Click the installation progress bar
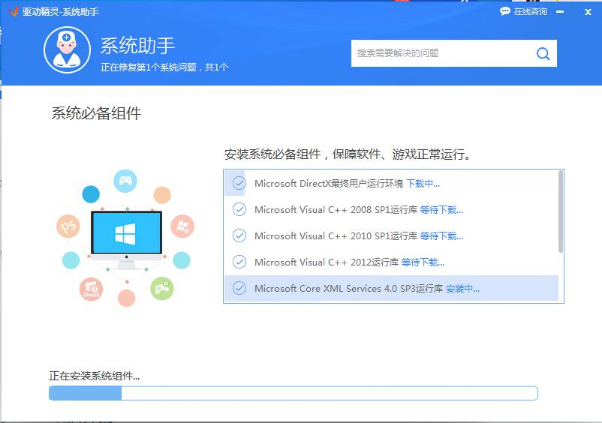602x423 pixels. pos(293,393)
